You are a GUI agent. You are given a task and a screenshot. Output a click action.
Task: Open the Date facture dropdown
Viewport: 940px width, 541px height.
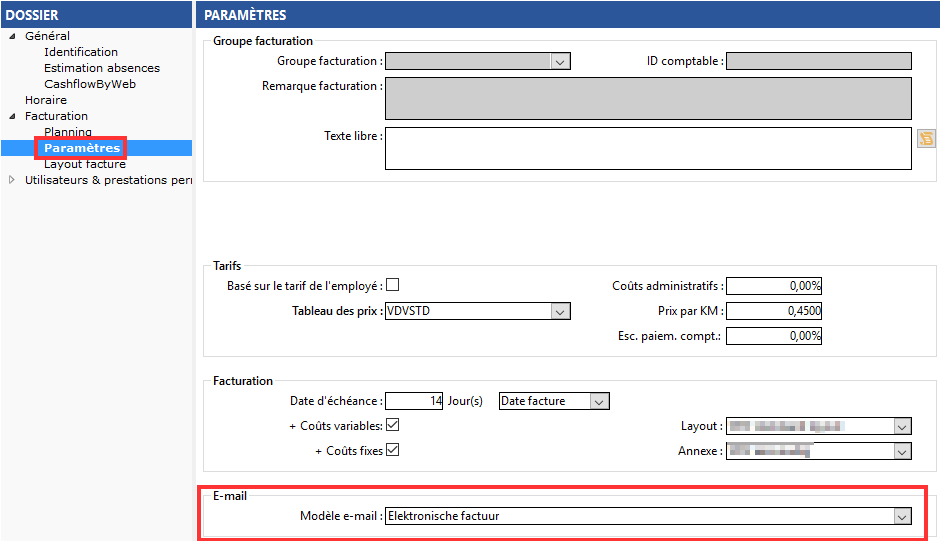599,401
